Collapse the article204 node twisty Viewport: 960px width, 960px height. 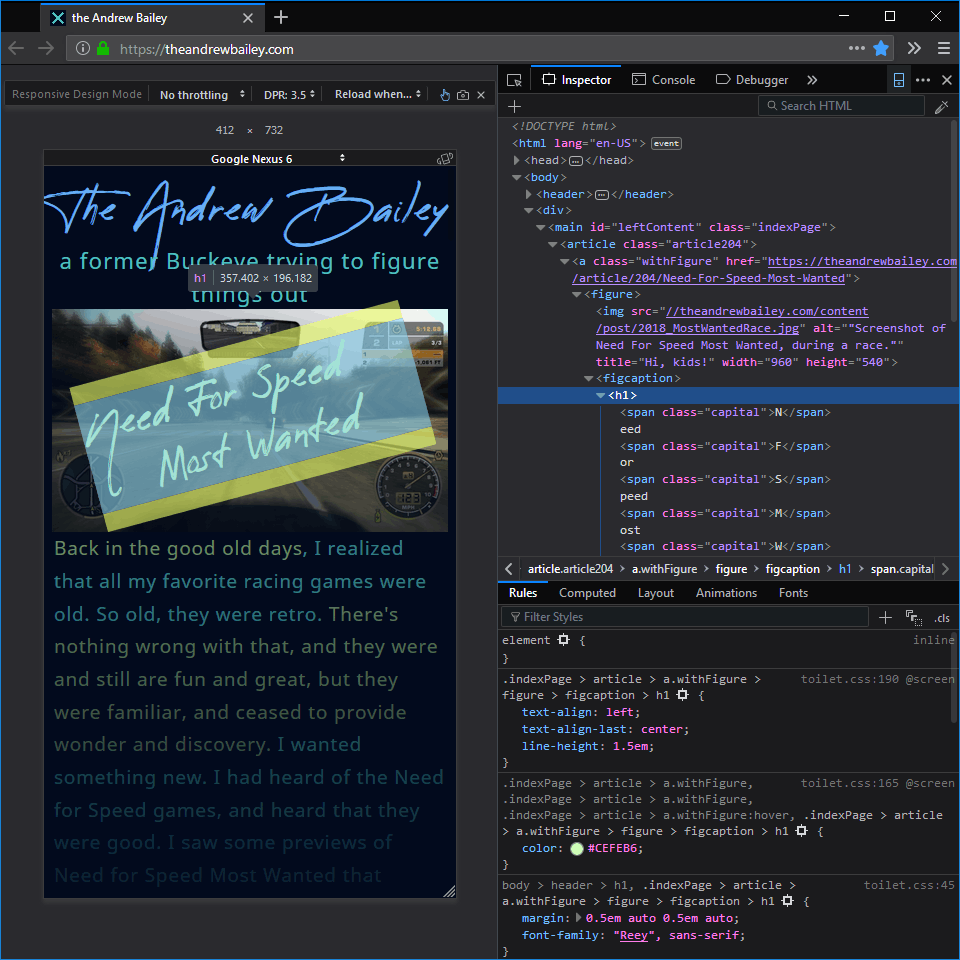tap(552, 244)
